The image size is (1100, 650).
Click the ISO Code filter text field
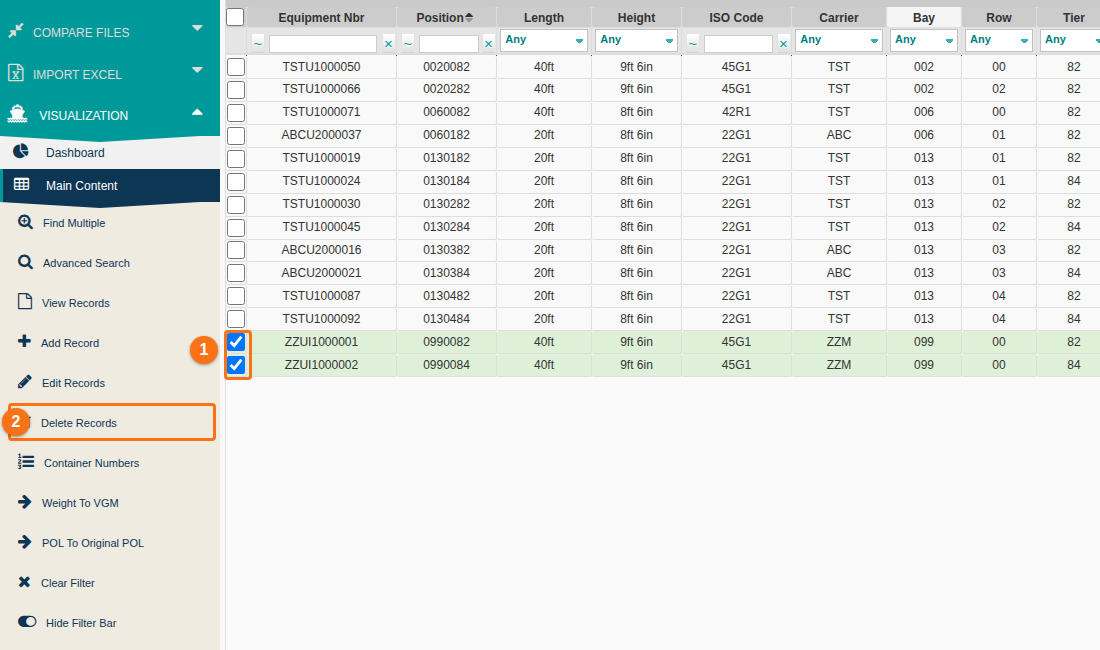click(738, 44)
